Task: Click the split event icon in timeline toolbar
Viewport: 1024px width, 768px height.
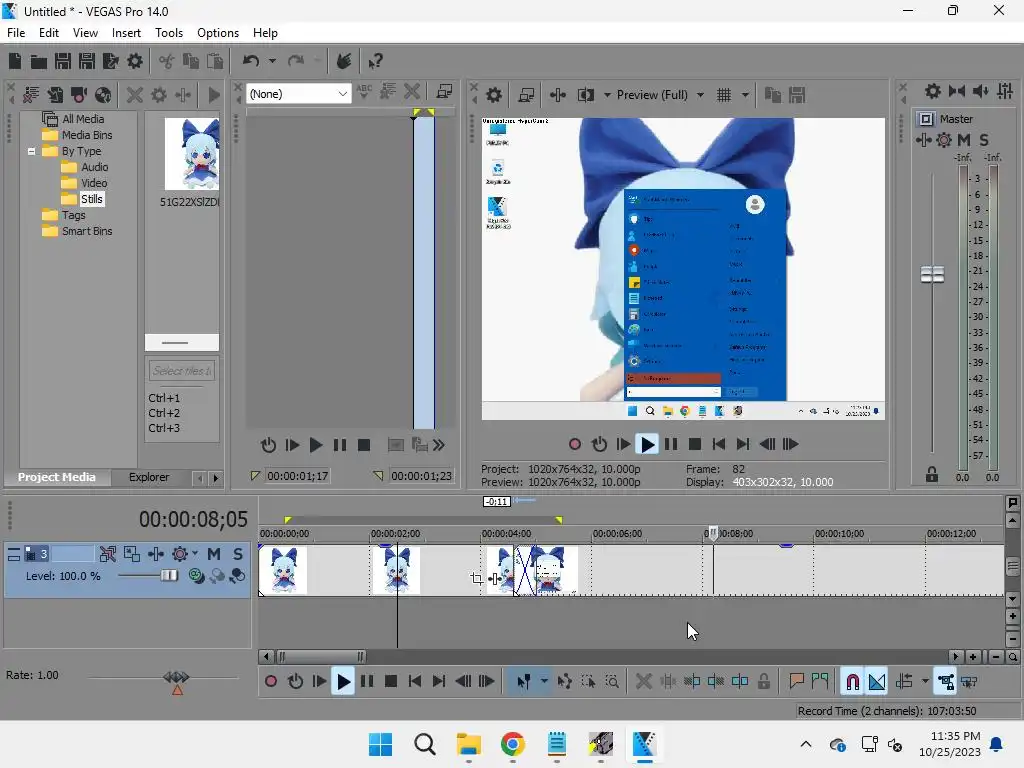Action: coord(740,682)
